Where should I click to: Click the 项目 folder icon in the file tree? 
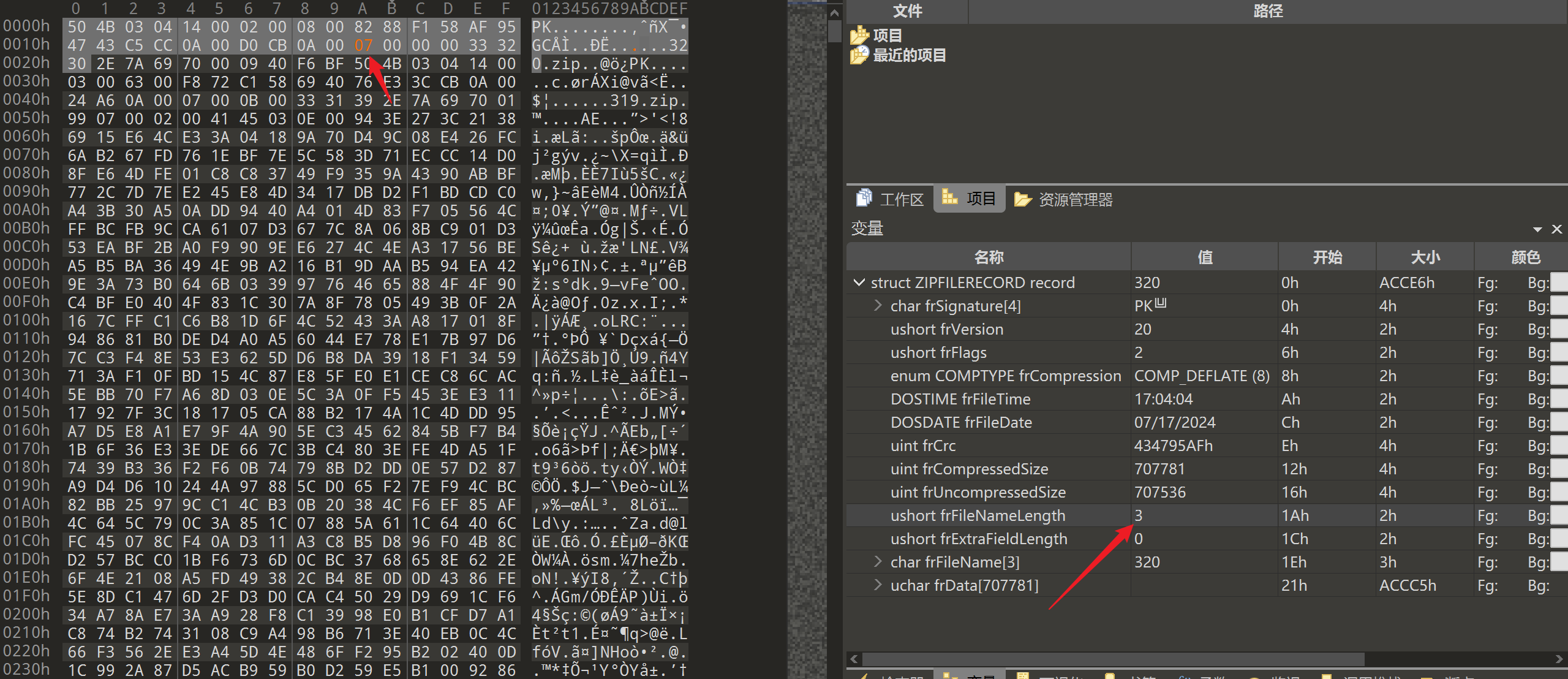pos(859,36)
